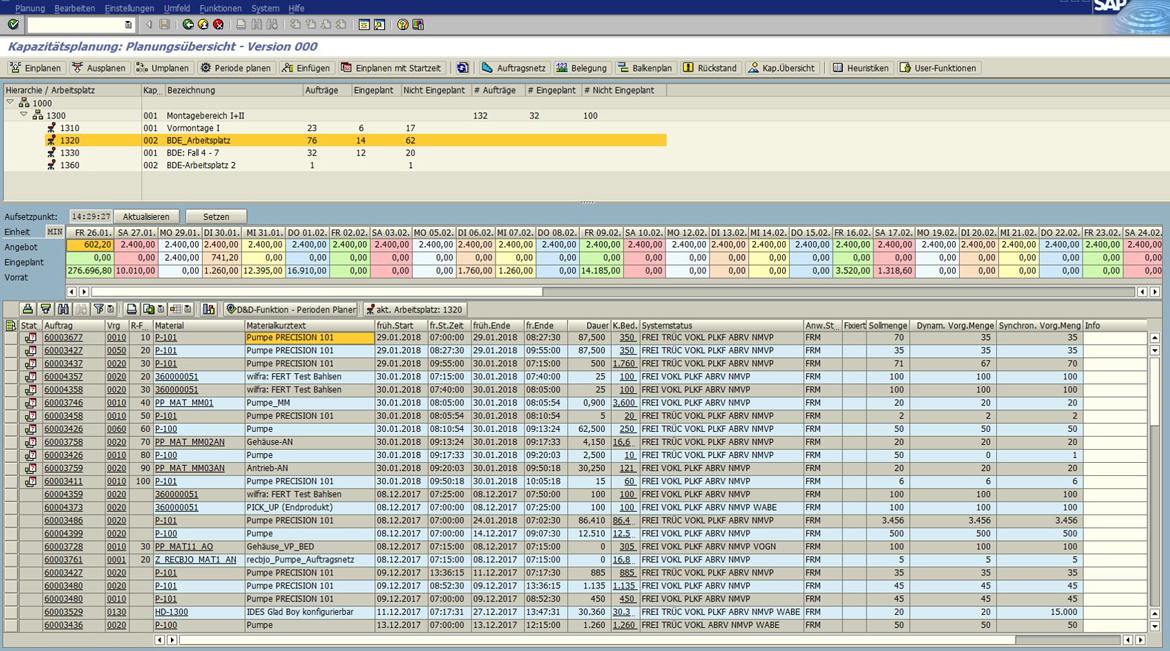
Task: Open the Hilfe menu
Action: click(296, 8)
